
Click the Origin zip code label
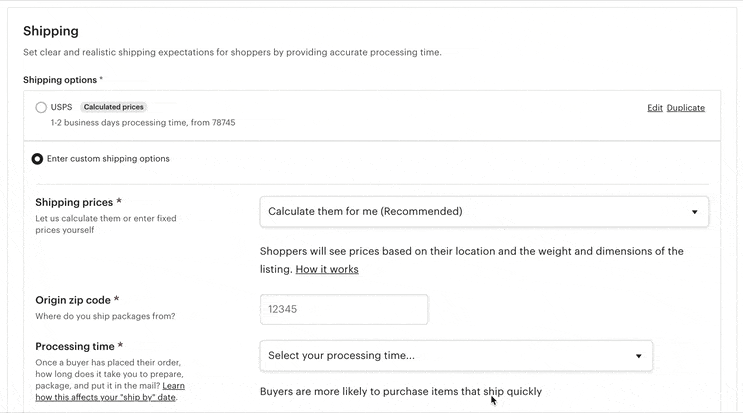(77, 300)
